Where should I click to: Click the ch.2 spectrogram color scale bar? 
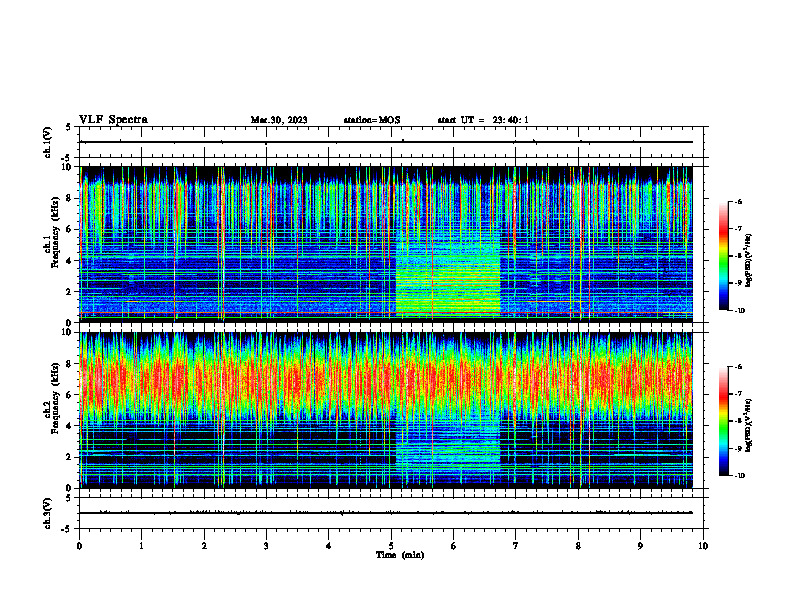click(x=723, y=421)
